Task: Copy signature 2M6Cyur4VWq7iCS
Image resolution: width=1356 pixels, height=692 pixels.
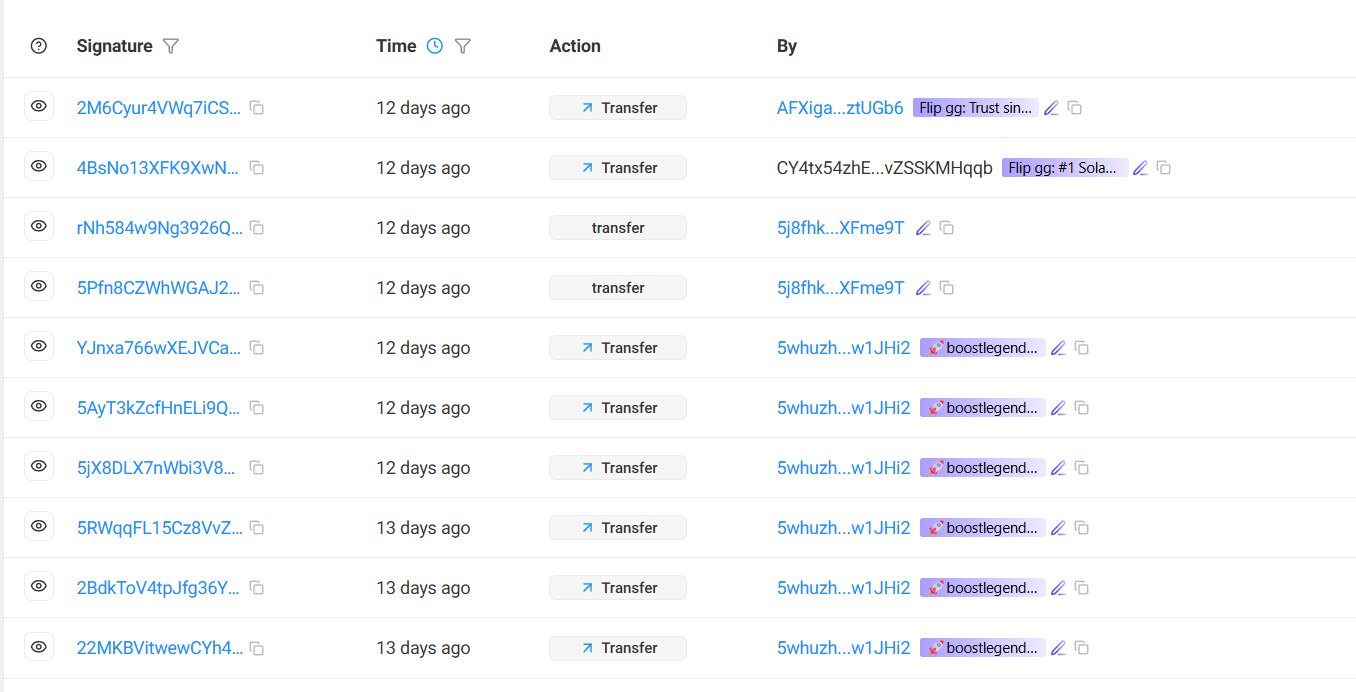Action: pos(257,108)
